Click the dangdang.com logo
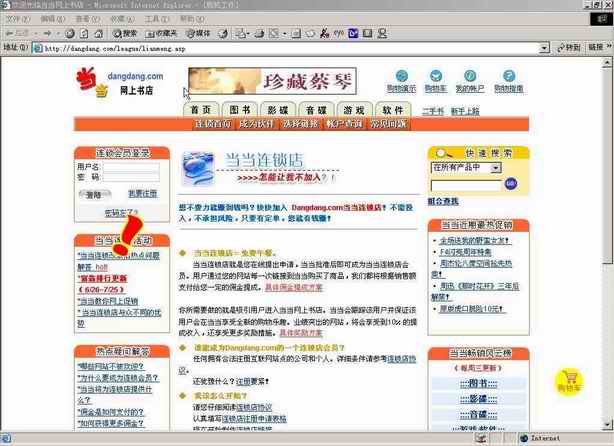 pos(119,82)
